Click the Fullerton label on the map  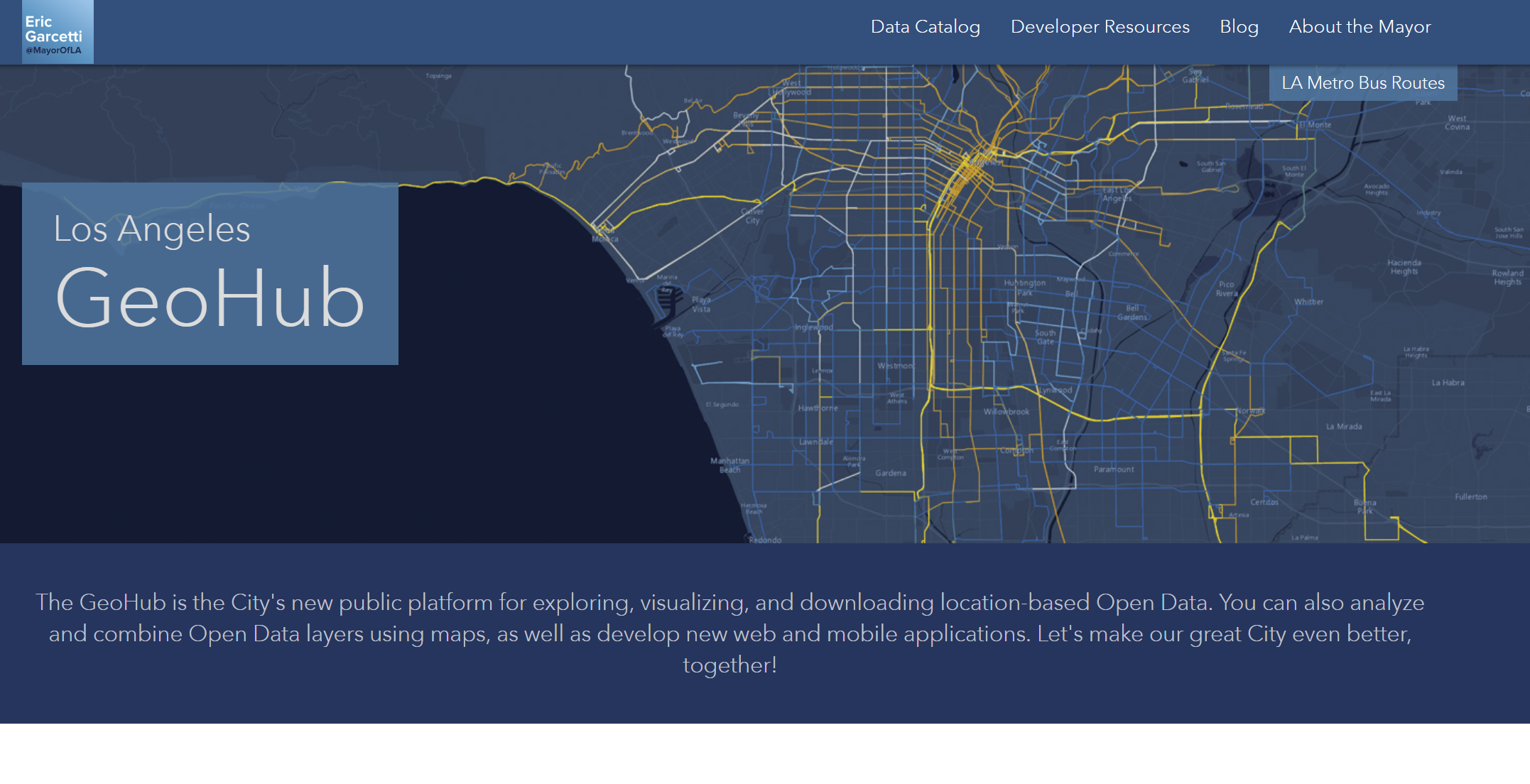(1470, 497)
